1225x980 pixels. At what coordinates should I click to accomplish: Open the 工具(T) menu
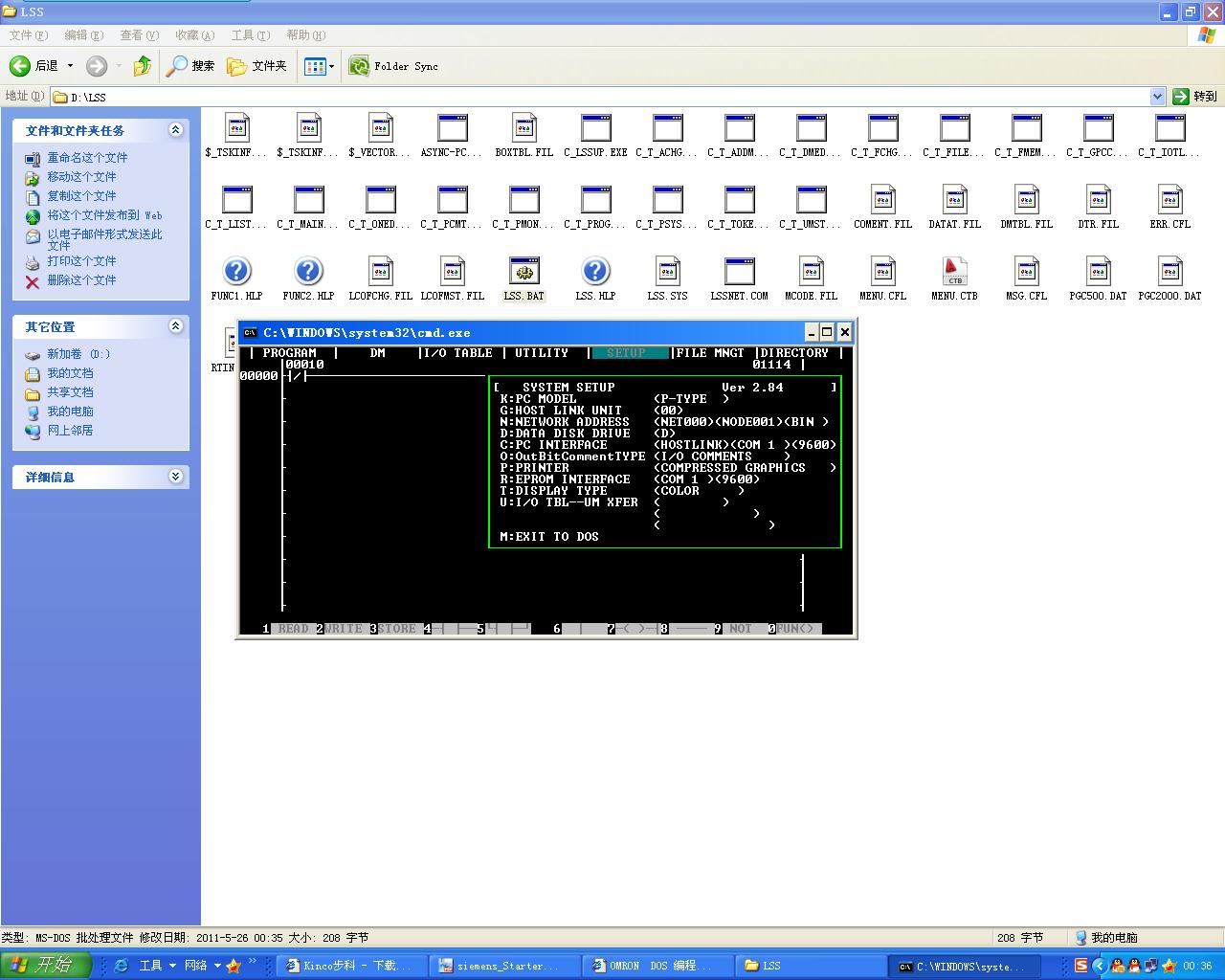(x=250, y=35)
